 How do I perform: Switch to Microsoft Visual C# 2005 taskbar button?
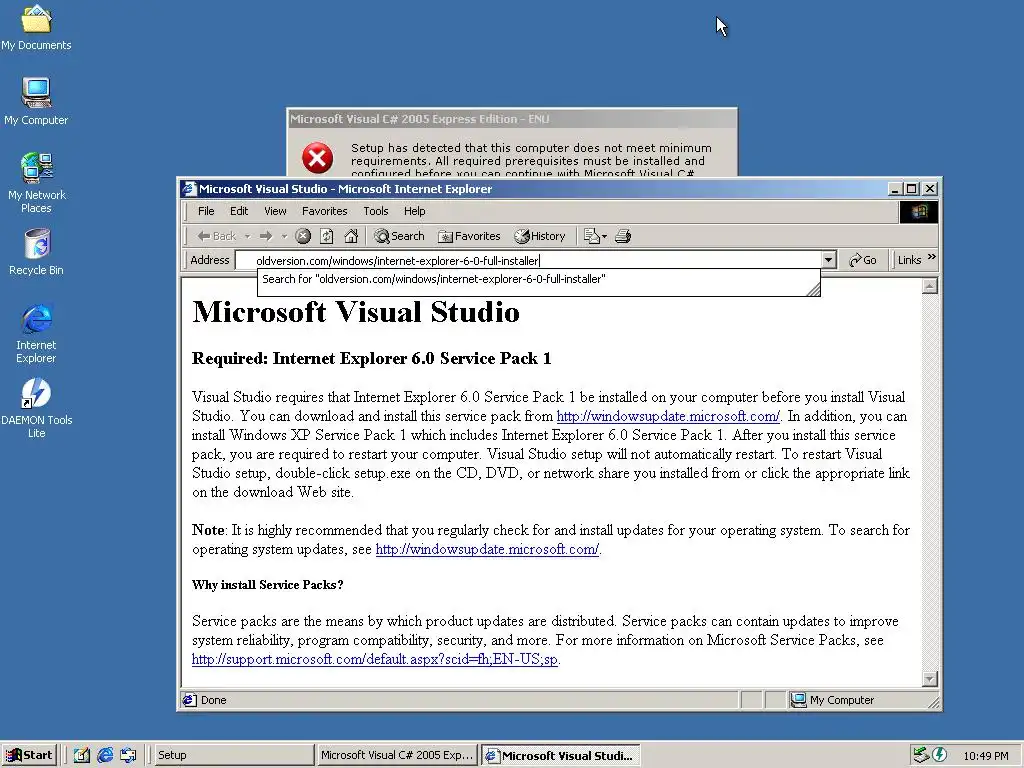click(x=396, y=755)
